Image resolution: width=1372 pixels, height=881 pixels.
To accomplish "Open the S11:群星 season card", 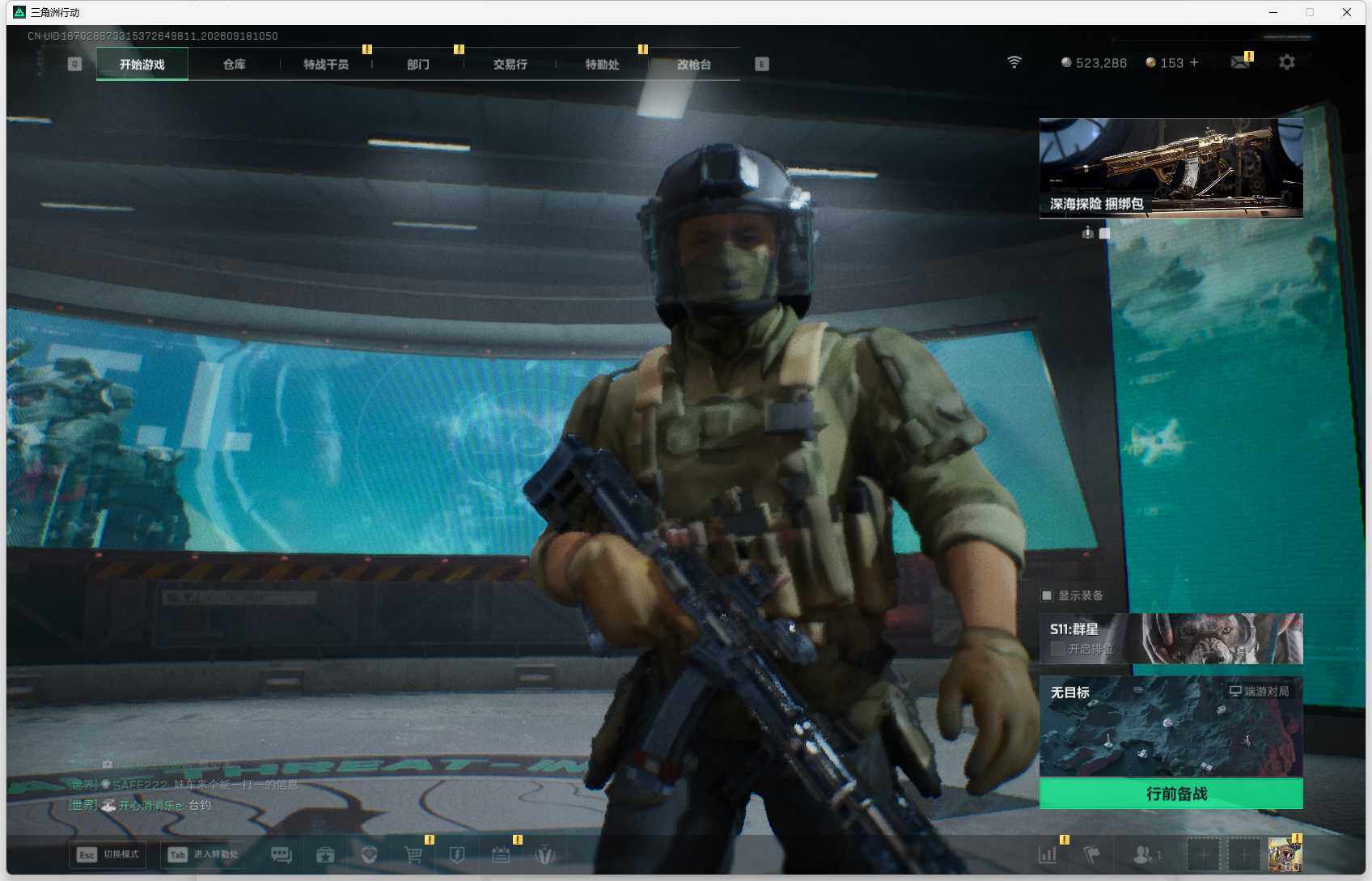I will [1171, 638].
